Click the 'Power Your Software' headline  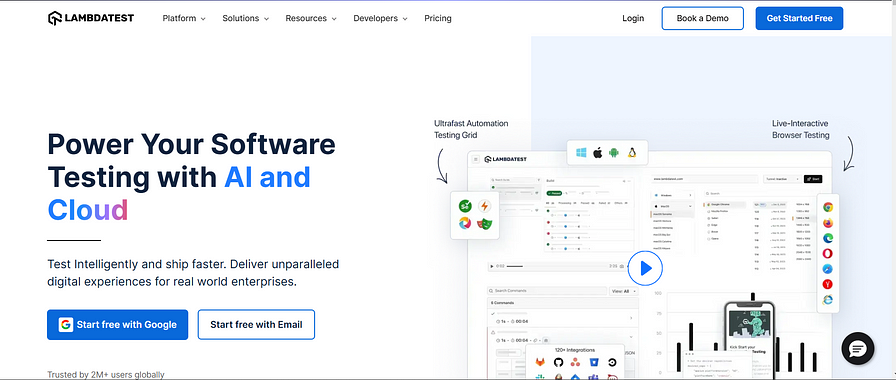[x=191, y=143]
